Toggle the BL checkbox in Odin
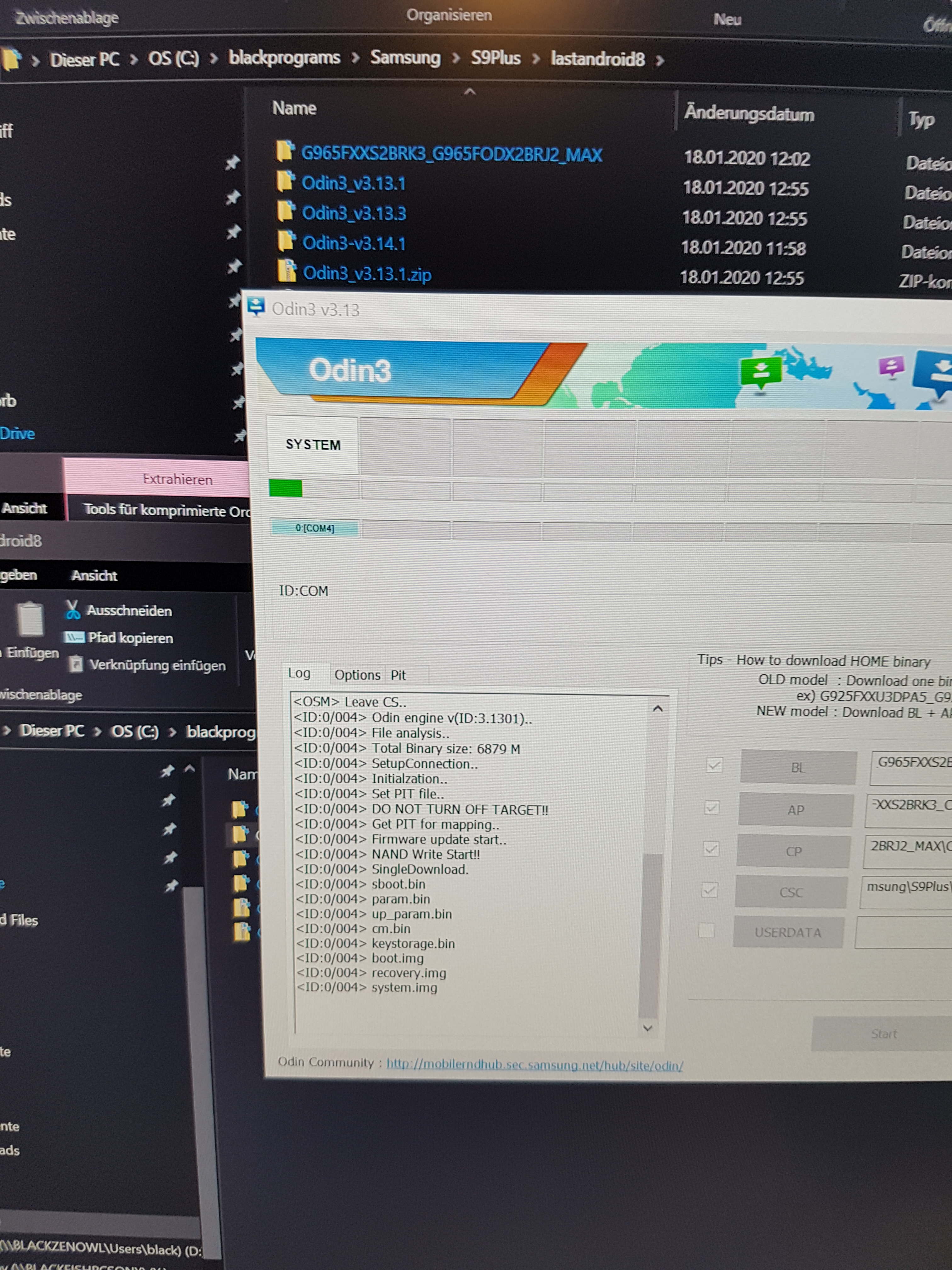Image resolution: width=952 pixels, height=1270 pixels. coord(714,765)
